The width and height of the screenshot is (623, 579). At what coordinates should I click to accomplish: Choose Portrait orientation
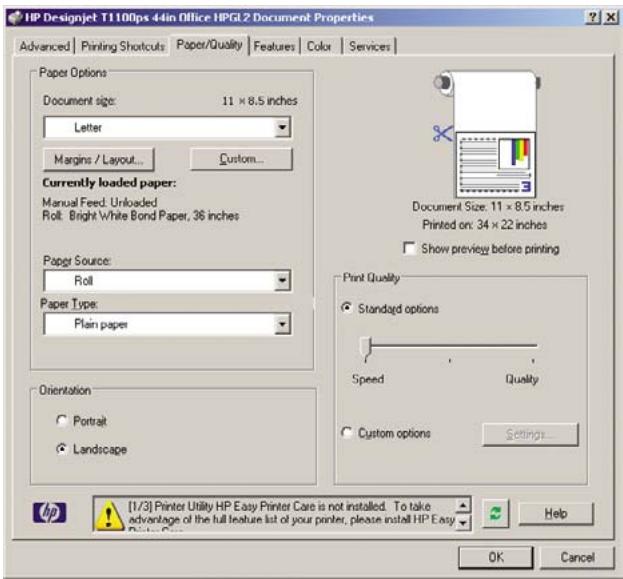coord(62,420)
